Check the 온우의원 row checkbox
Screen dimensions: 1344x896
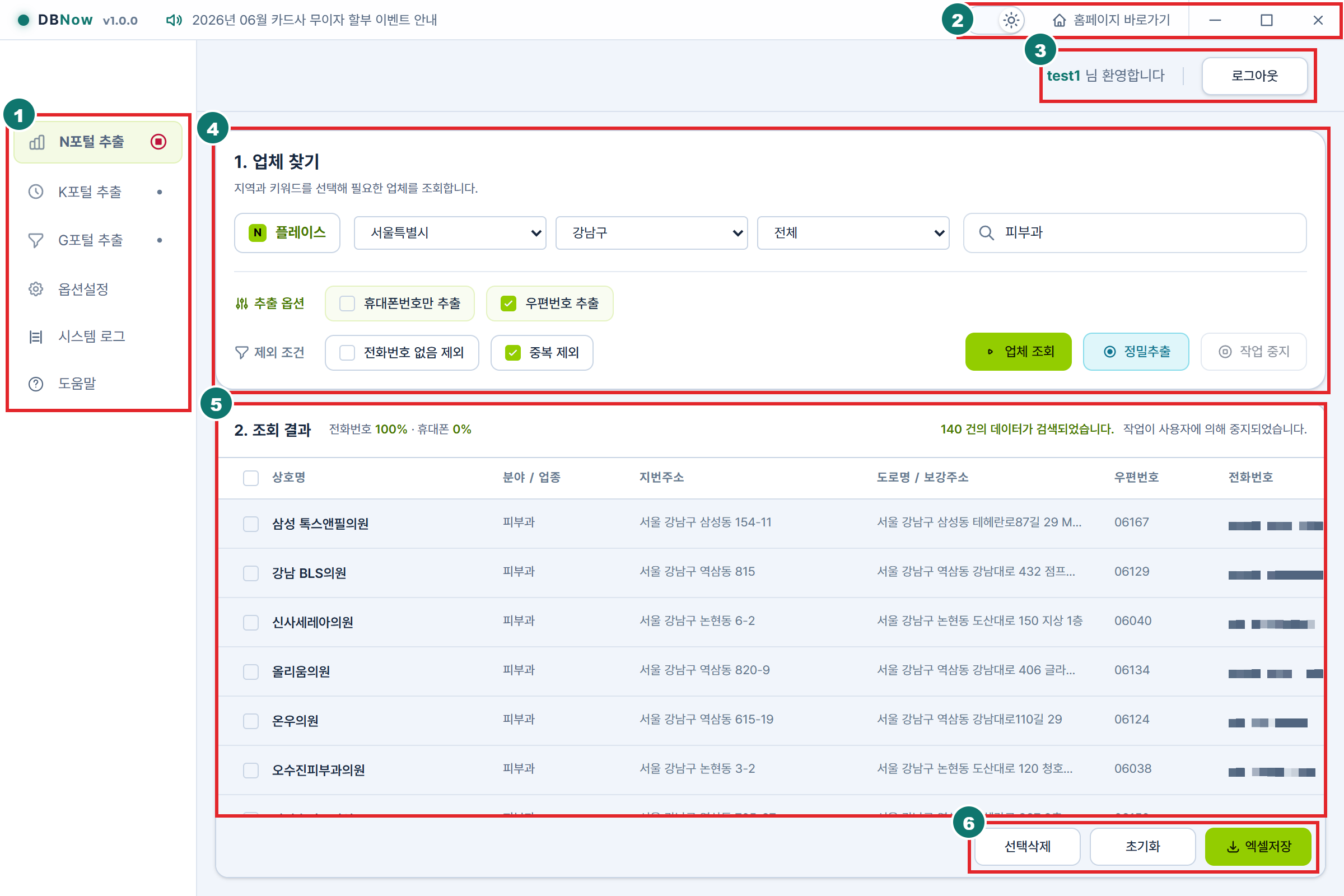251,721
